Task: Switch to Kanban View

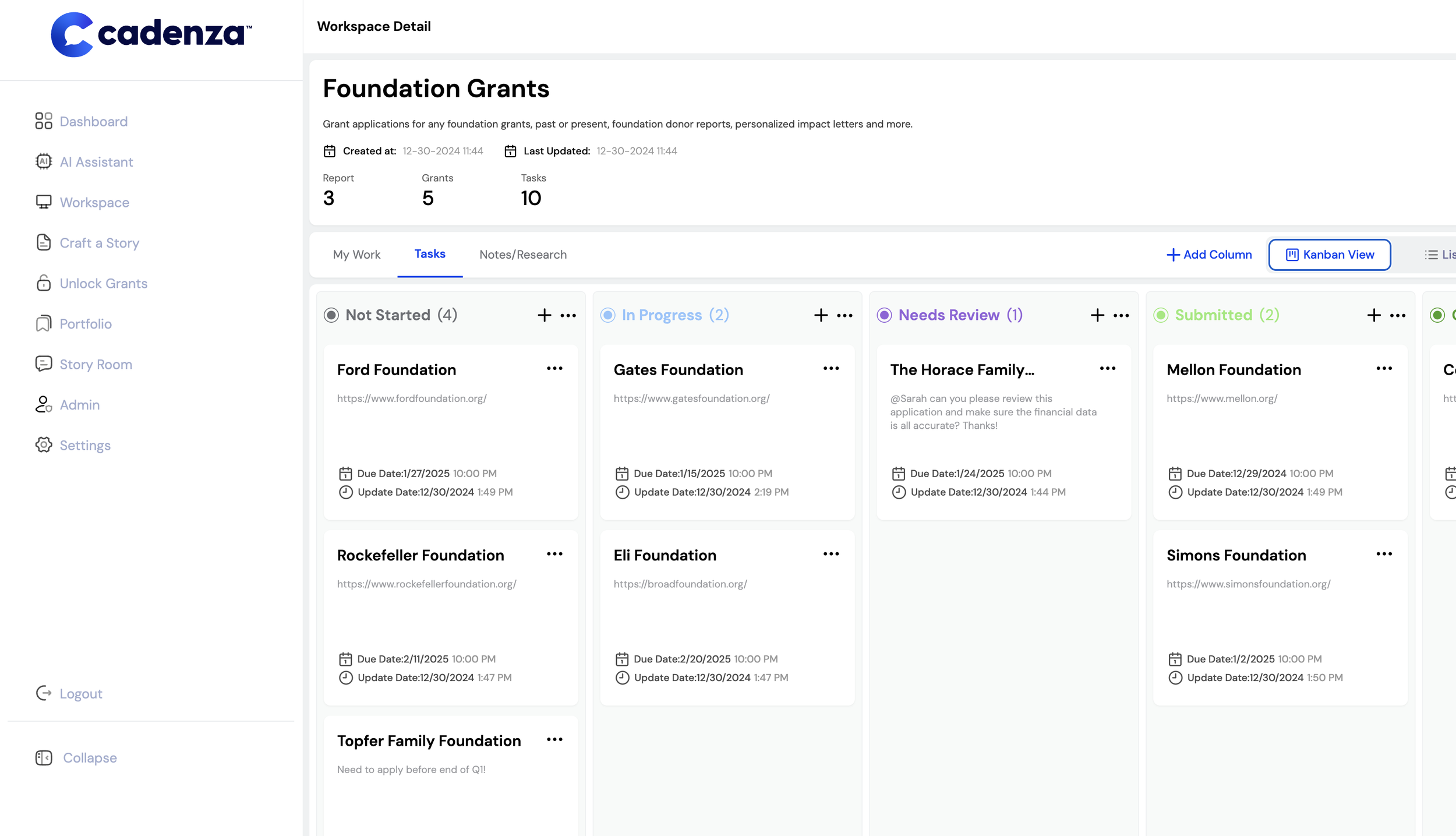Action: pos(1330,255)
